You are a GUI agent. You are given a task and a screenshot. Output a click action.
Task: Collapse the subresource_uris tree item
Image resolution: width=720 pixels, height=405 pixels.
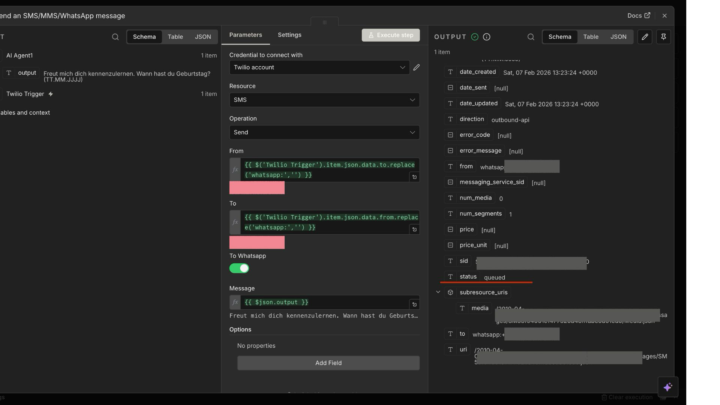click(x=438, y=292)
